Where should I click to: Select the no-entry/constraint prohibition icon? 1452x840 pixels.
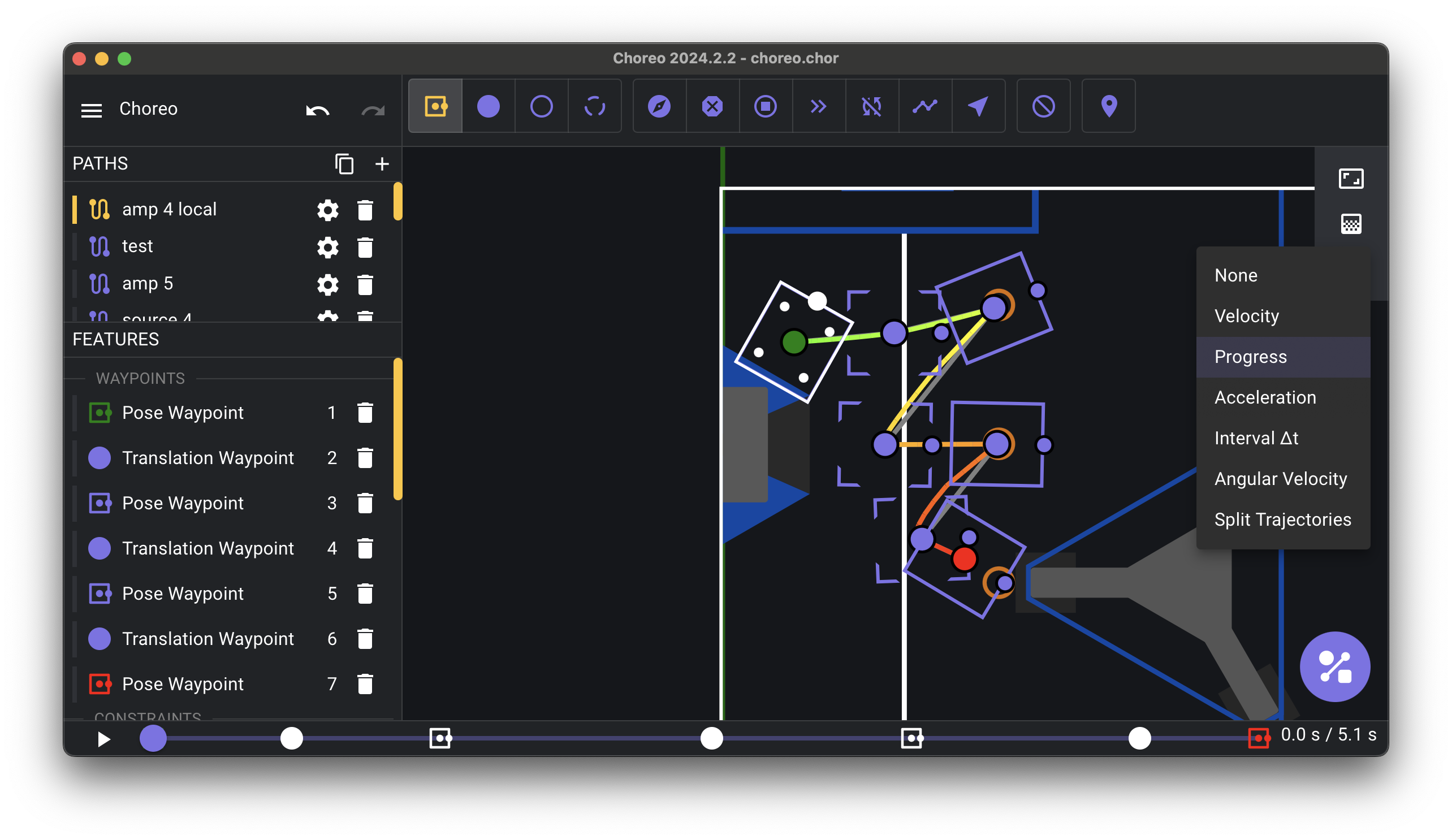click(1044, 106)
